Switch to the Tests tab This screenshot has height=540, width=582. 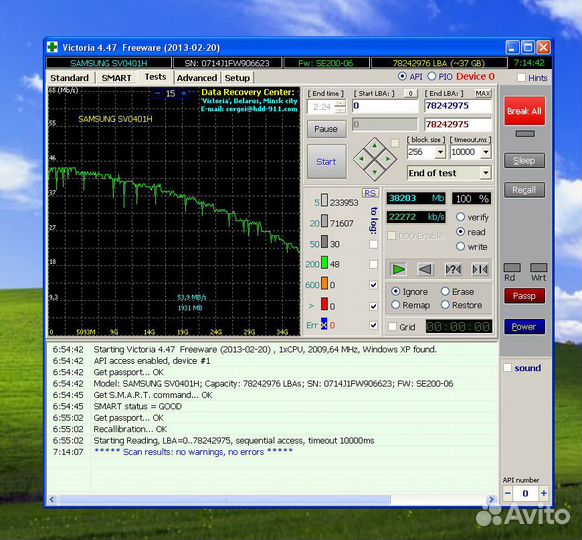click(x=155, y=77)
